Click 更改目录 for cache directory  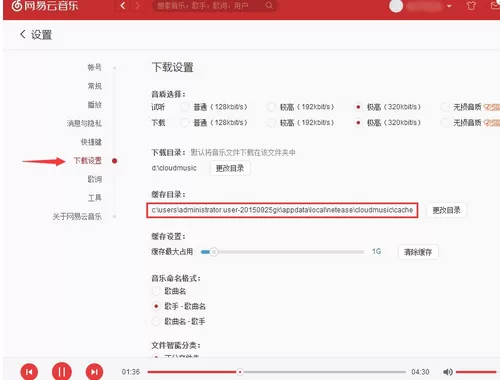pyautogui.click(x=447, y=210)
